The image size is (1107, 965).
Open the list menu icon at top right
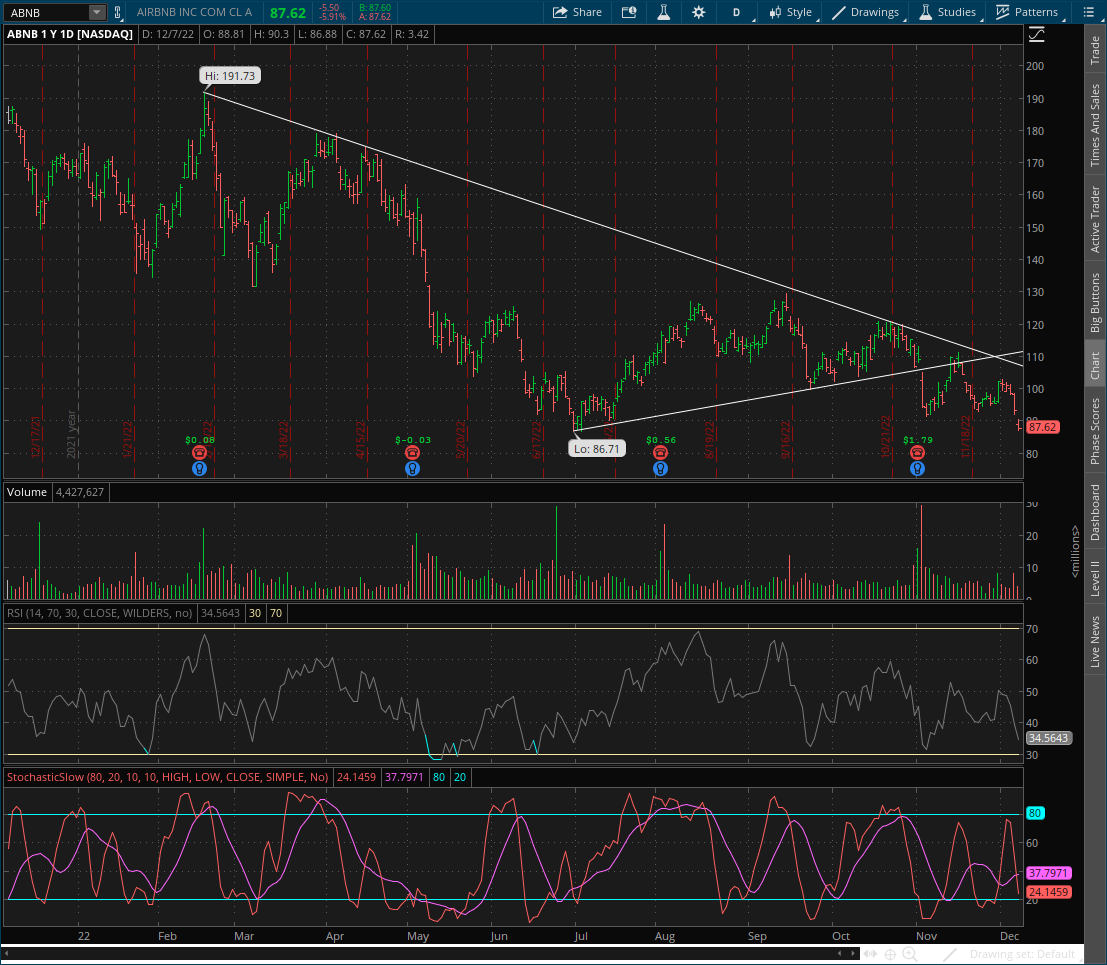pos(1088,12)
